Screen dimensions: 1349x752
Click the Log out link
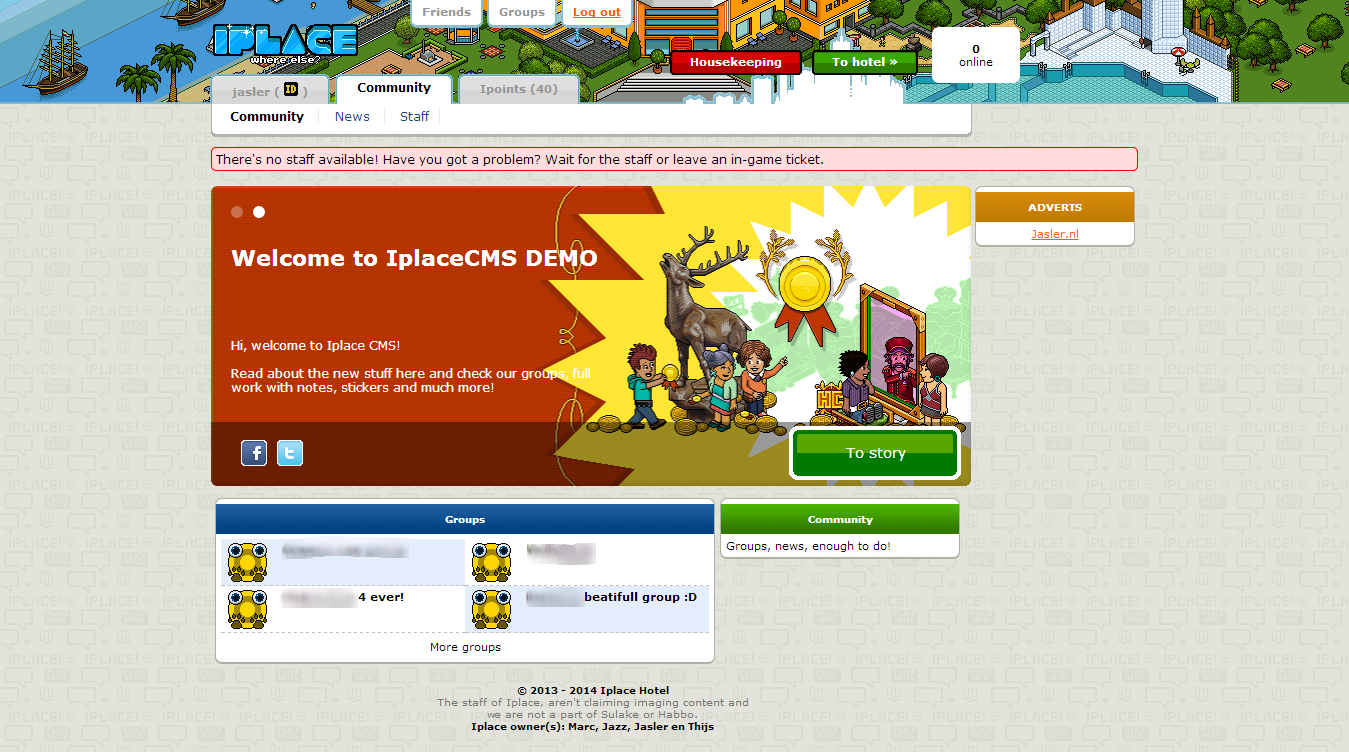click(597, 12)
